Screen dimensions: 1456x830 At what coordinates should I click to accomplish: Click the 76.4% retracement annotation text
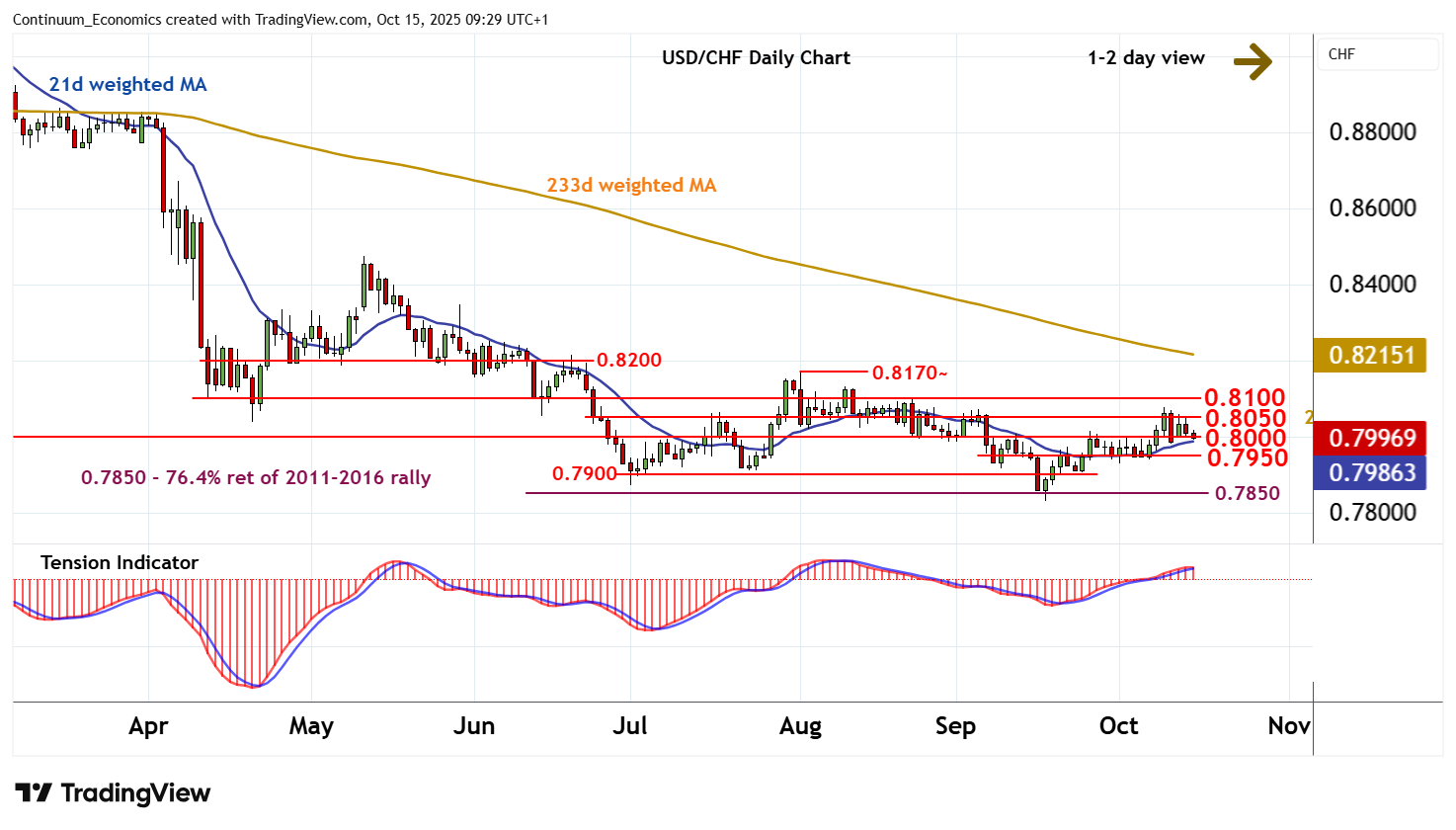tap(256, 477)
